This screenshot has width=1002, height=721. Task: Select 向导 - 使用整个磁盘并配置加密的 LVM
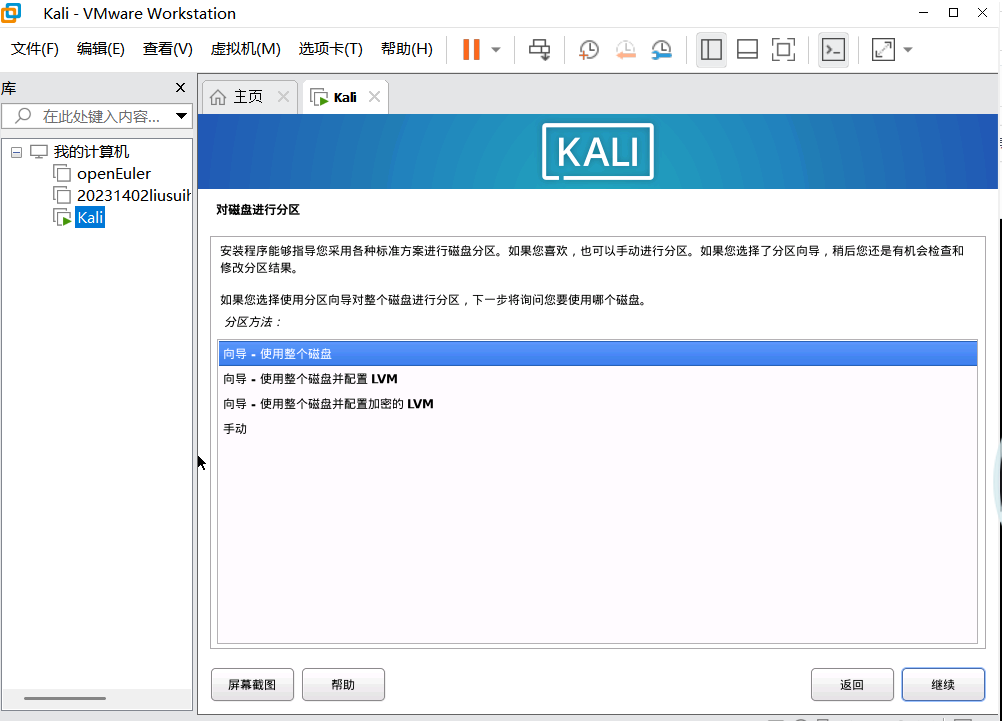point(597,403)
